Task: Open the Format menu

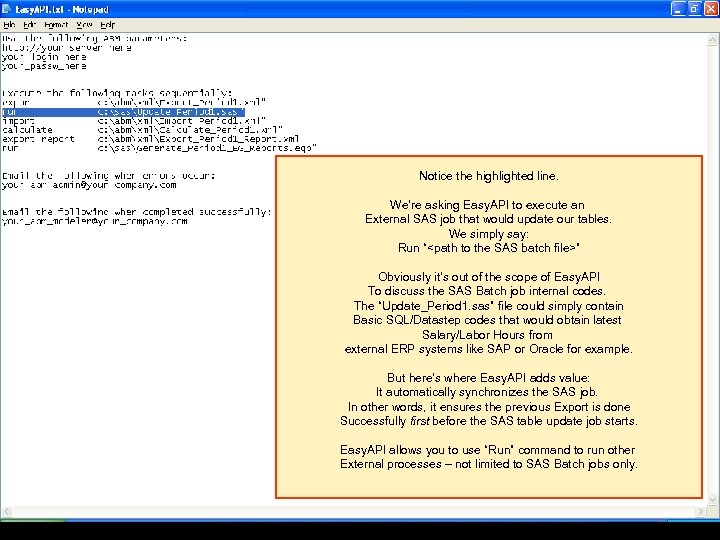Action: pyautogui.click(x=56, y=25)
